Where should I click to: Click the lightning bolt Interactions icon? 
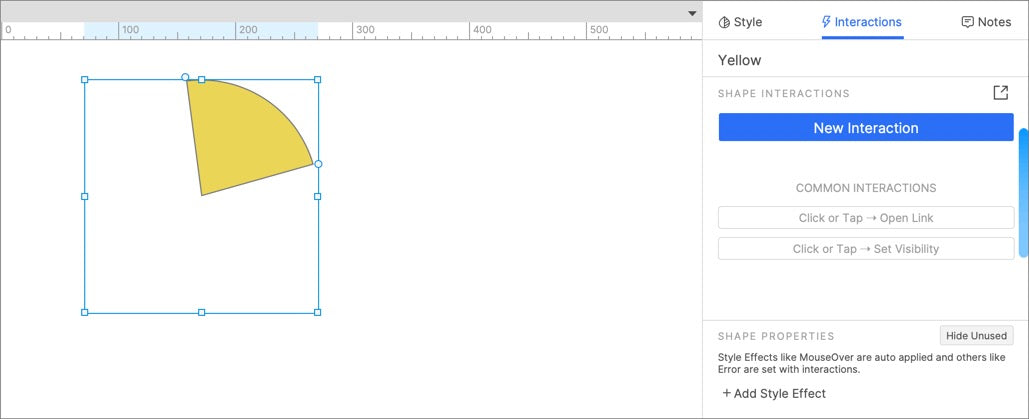click(x=826, y=22)
